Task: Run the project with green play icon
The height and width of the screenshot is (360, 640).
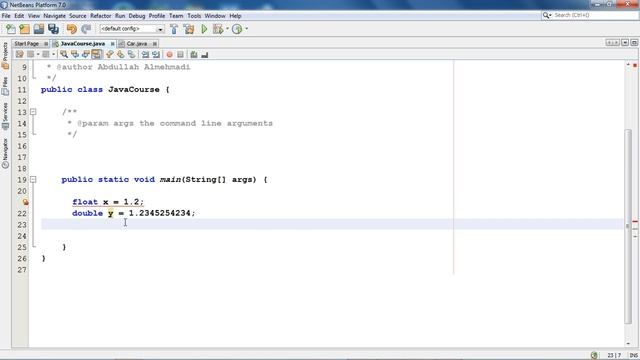Action: click(204, 29)
